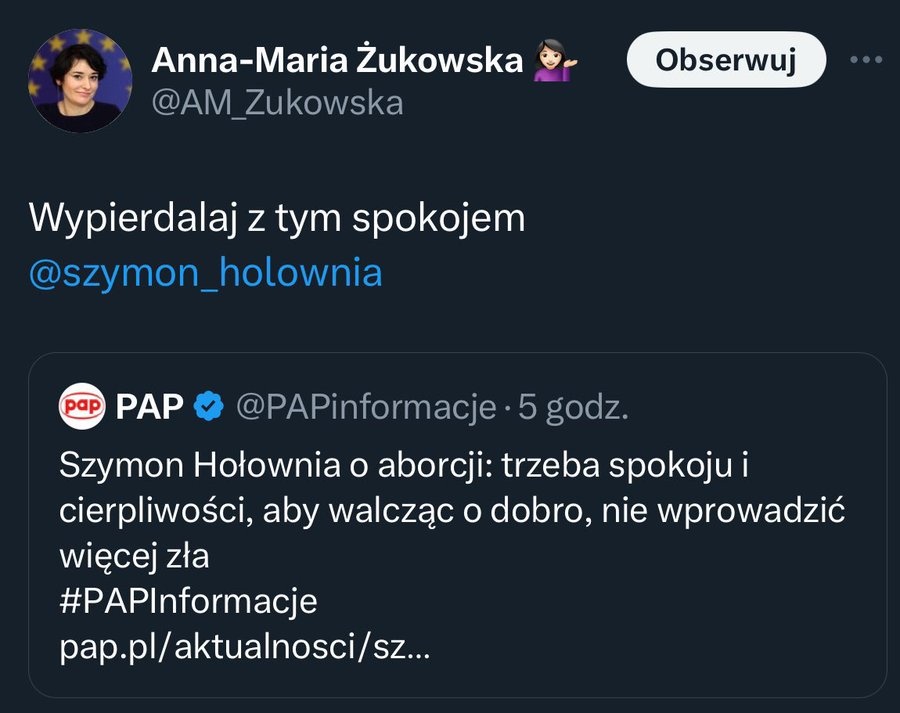
Task: Open the three-dot more options menu
Action: [x=866, y=60]
